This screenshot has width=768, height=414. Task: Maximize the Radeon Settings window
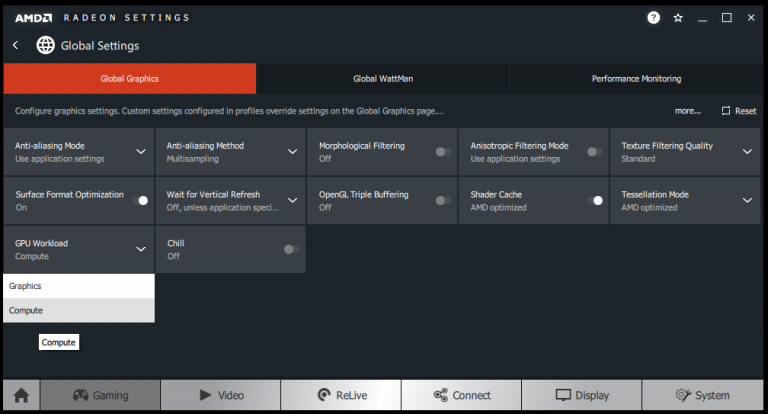(x=727, y=18)
